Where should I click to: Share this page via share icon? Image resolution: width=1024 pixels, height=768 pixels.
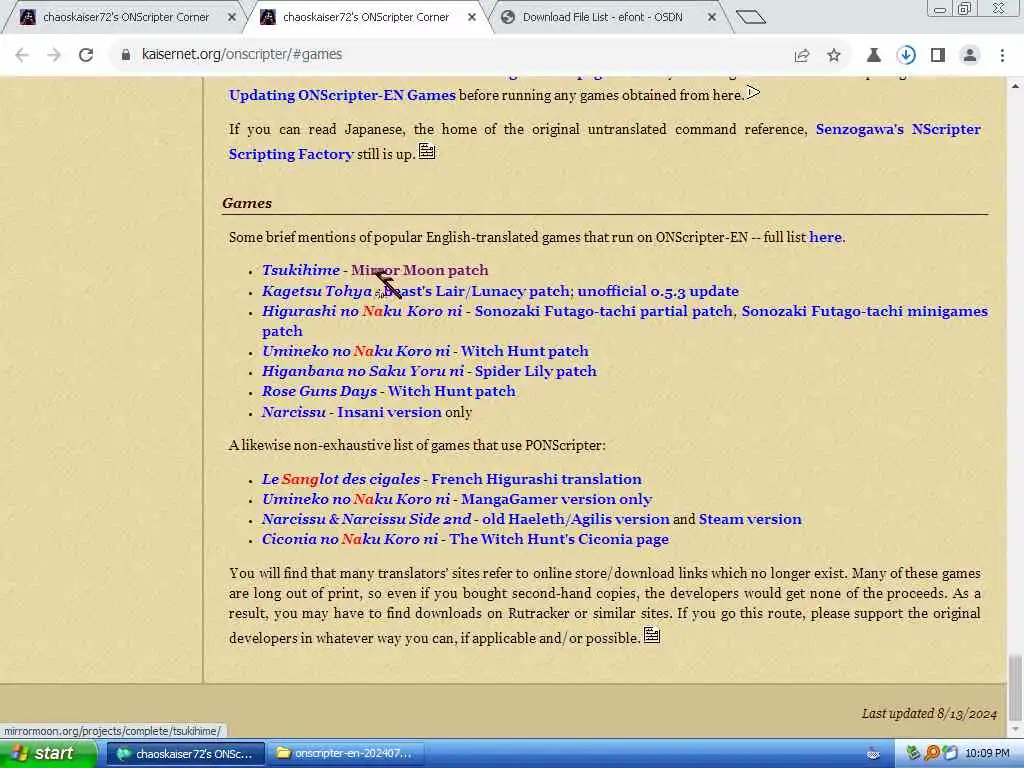tap(802, 56)
